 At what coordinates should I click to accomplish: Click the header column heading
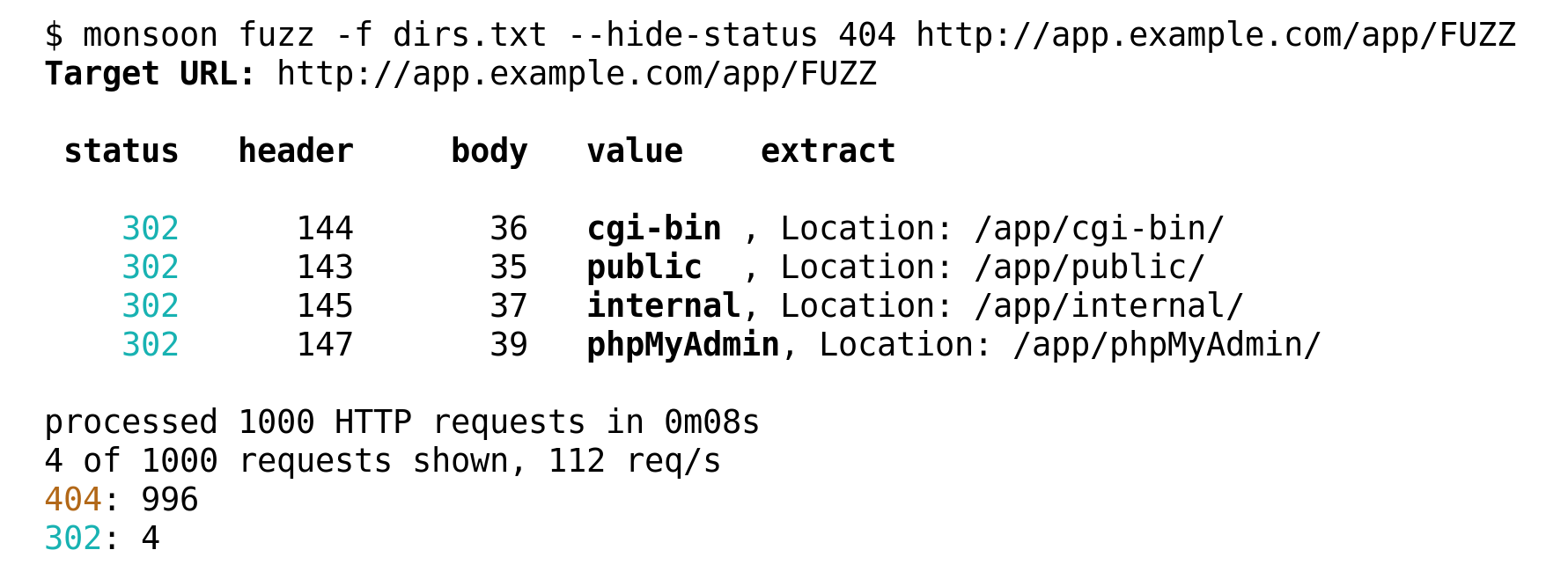pyautogui.click(x=296, y=151)
